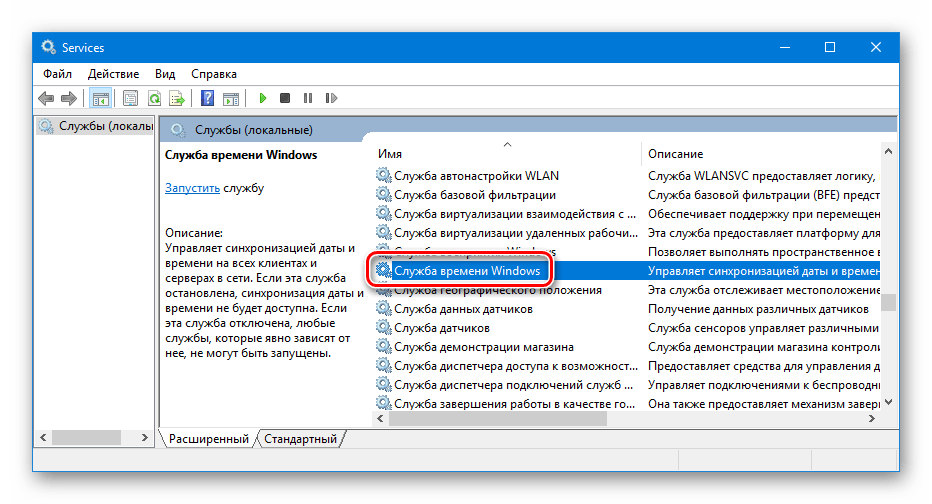This screenshot has height=504, width=932.
Task: Click description 'Служба WLANSVC предоставляет логику'
Action: tap(761, 175)
